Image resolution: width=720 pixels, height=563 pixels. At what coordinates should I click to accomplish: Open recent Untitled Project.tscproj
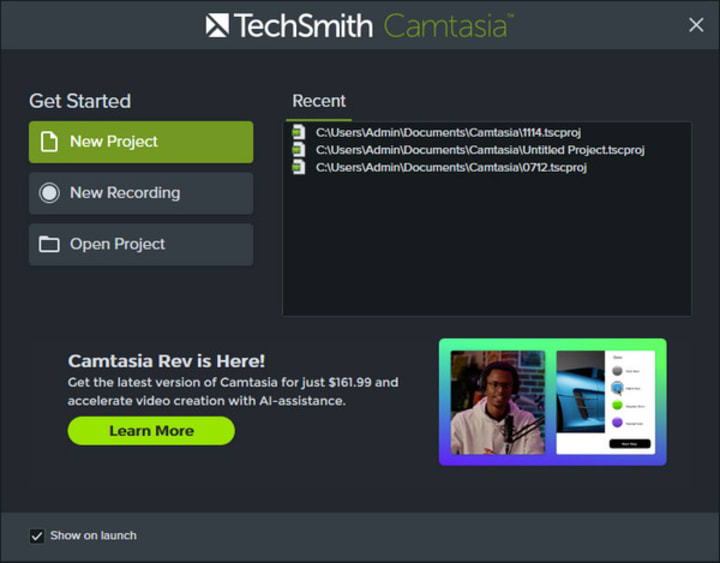tap(480, 150)
